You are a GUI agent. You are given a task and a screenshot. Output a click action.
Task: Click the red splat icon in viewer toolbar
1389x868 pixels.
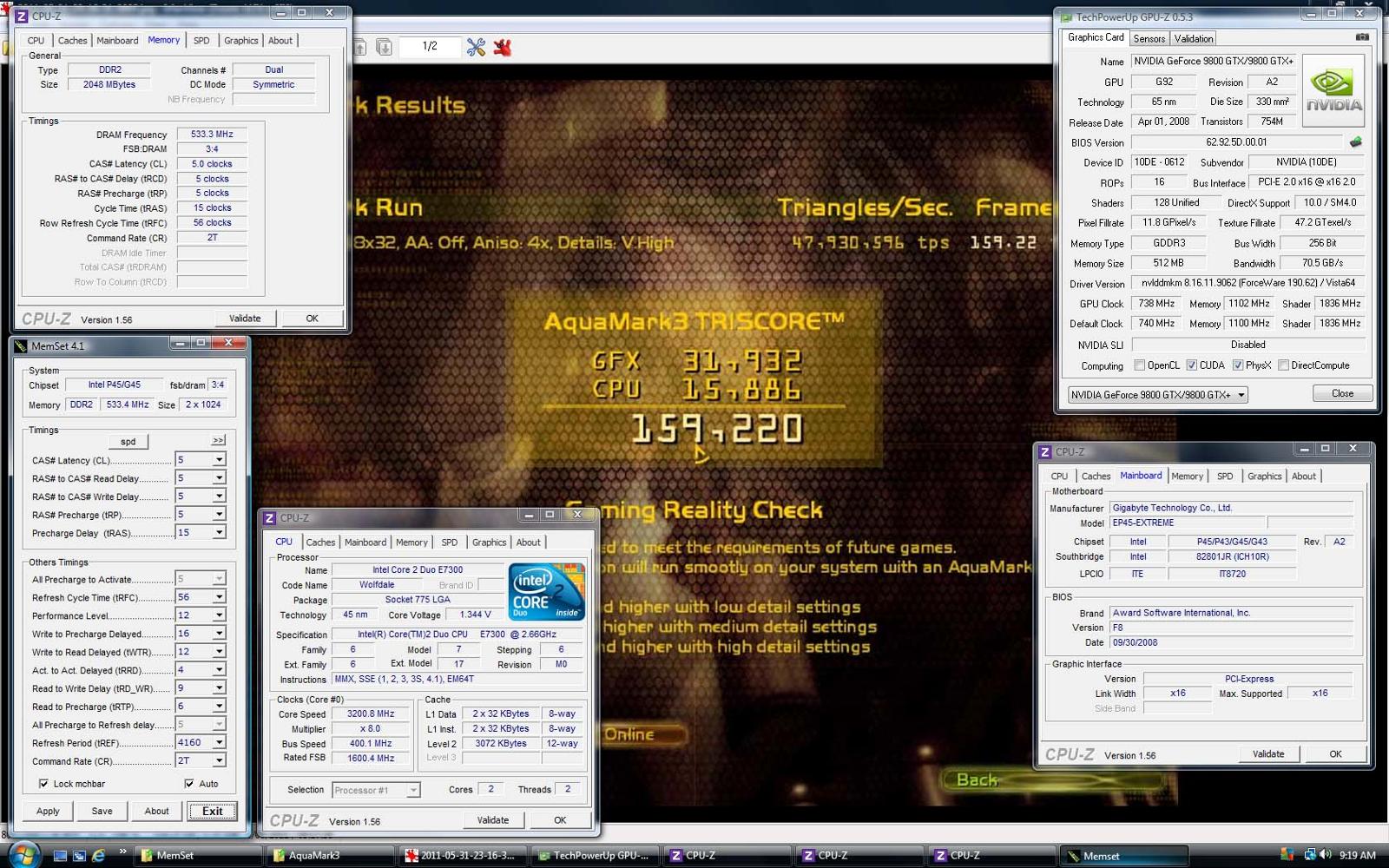502,47
